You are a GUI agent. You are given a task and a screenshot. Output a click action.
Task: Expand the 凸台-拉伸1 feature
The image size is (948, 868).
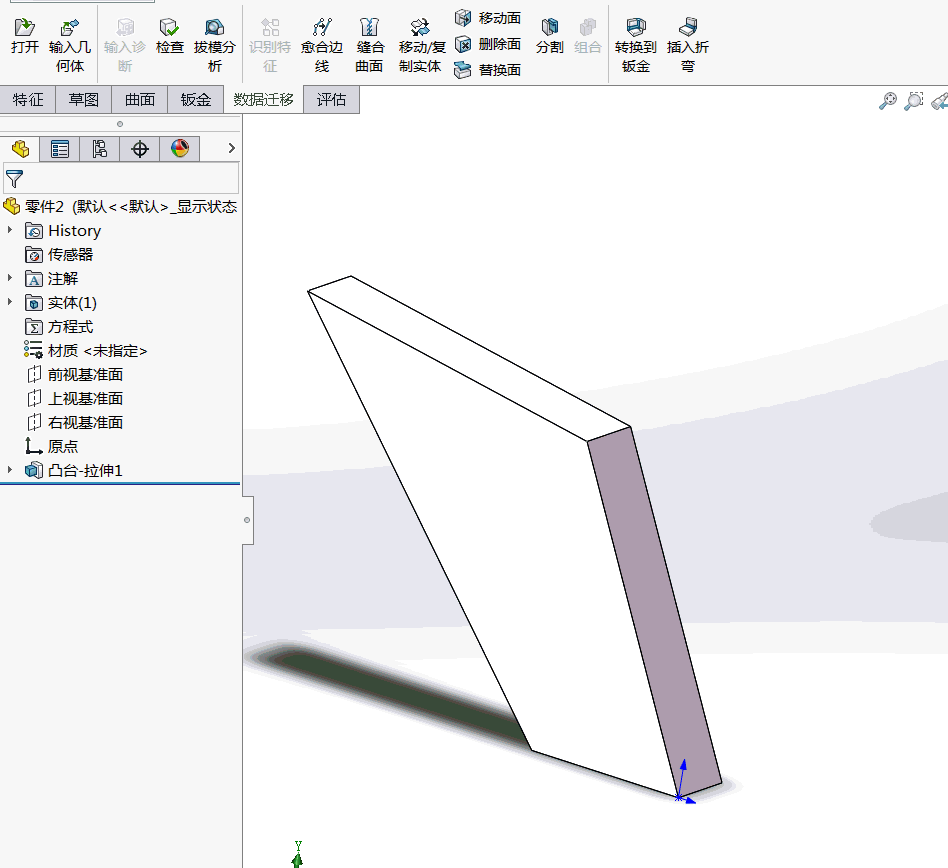click(10, 470)
